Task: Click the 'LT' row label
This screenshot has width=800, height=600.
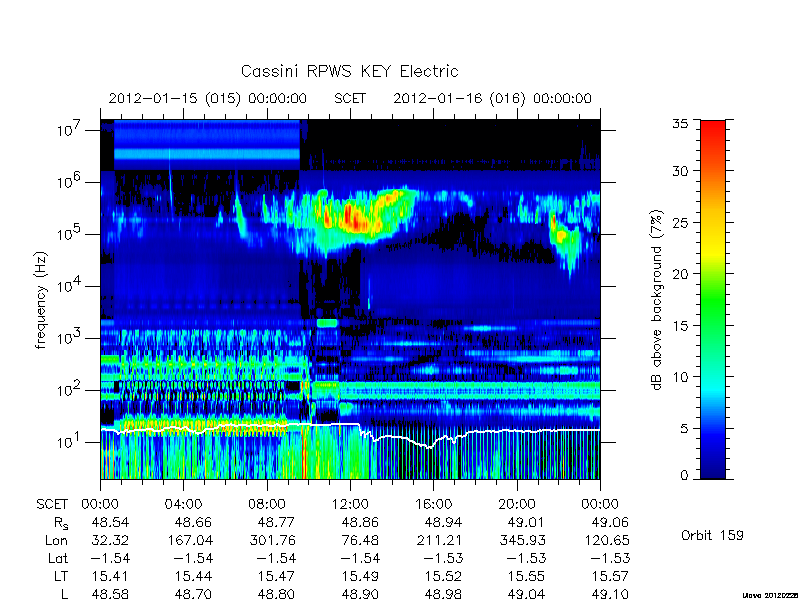Action: pos(61,576)
